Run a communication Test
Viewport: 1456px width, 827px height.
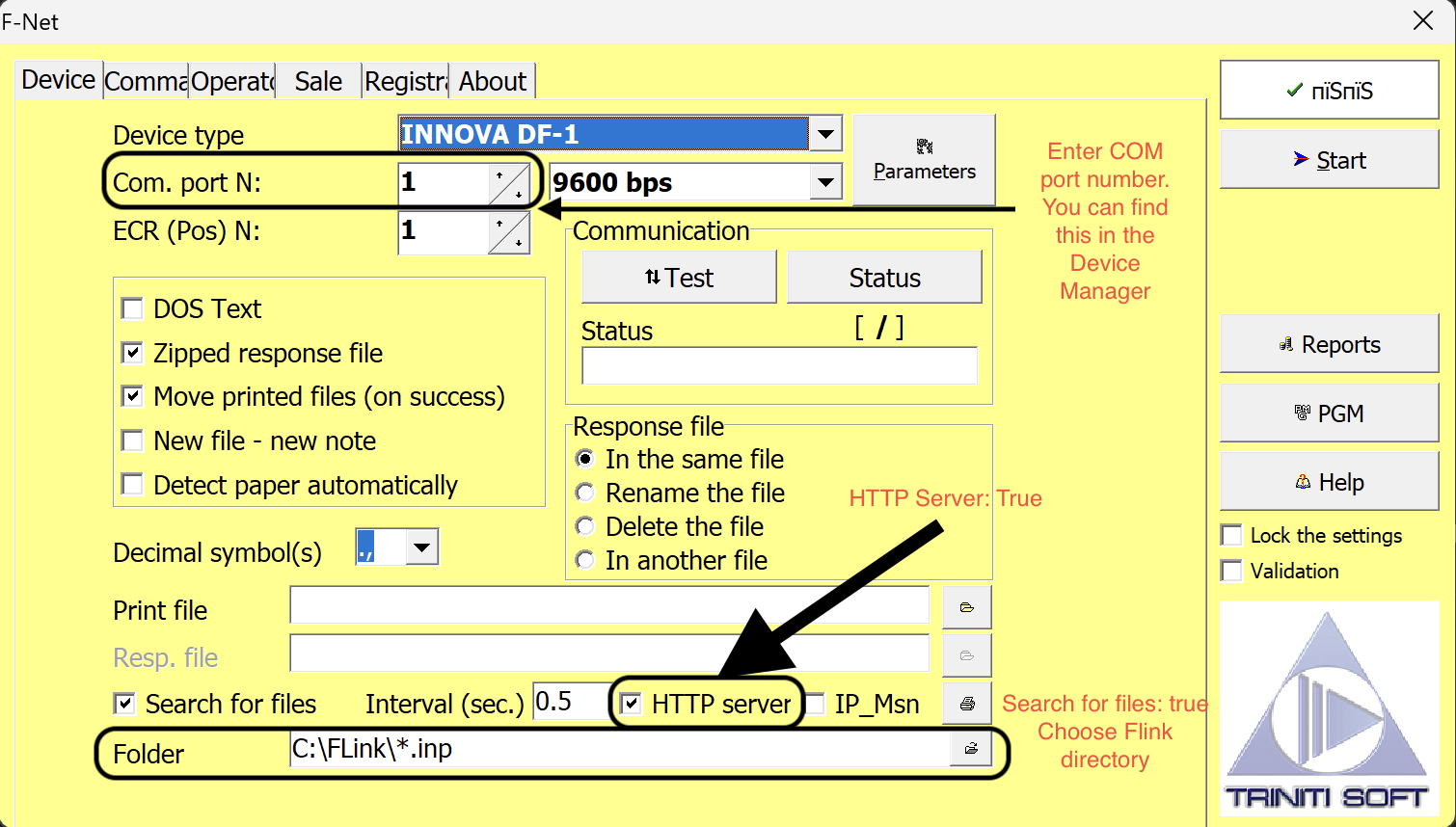click(x=678, y=277)
